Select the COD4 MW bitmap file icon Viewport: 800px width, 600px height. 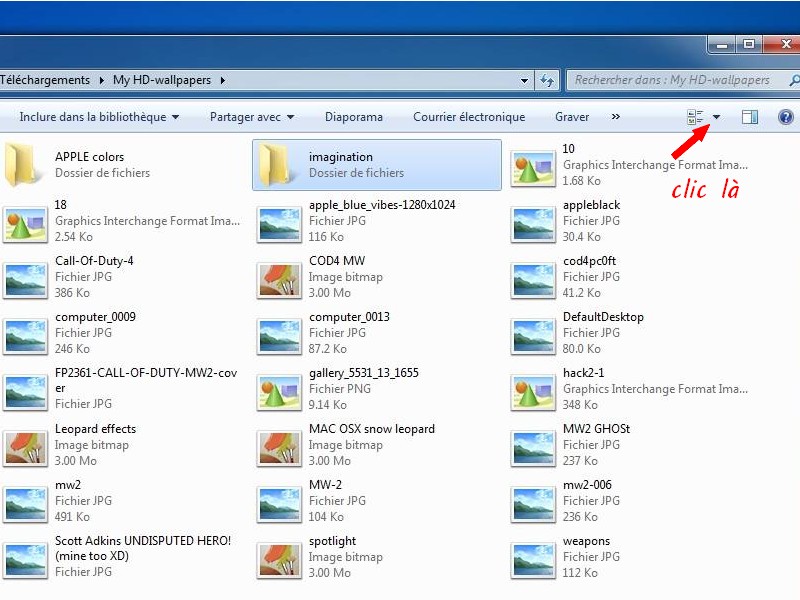279,278
